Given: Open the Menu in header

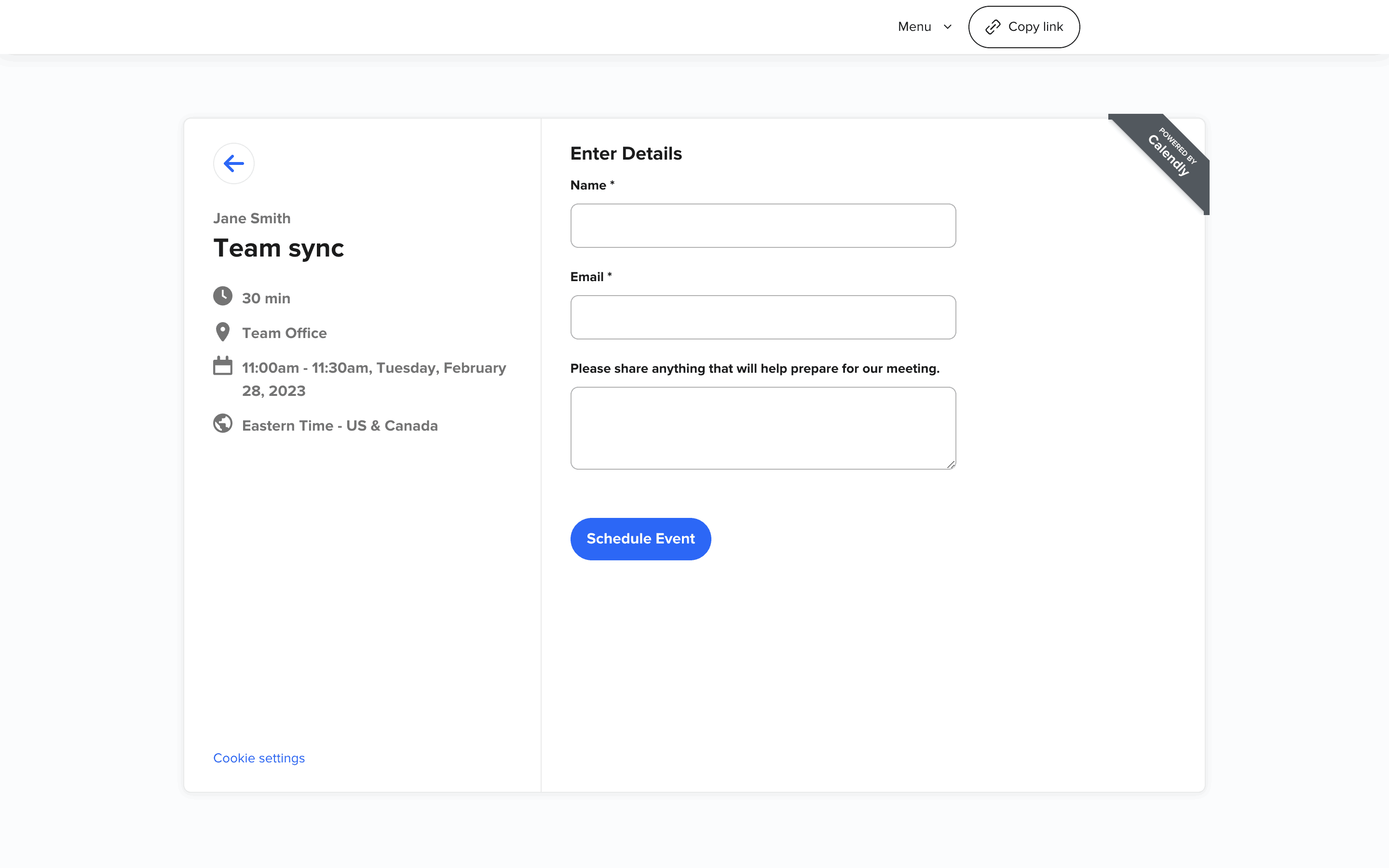Looking at the screenshot, I should click(914, 27).
